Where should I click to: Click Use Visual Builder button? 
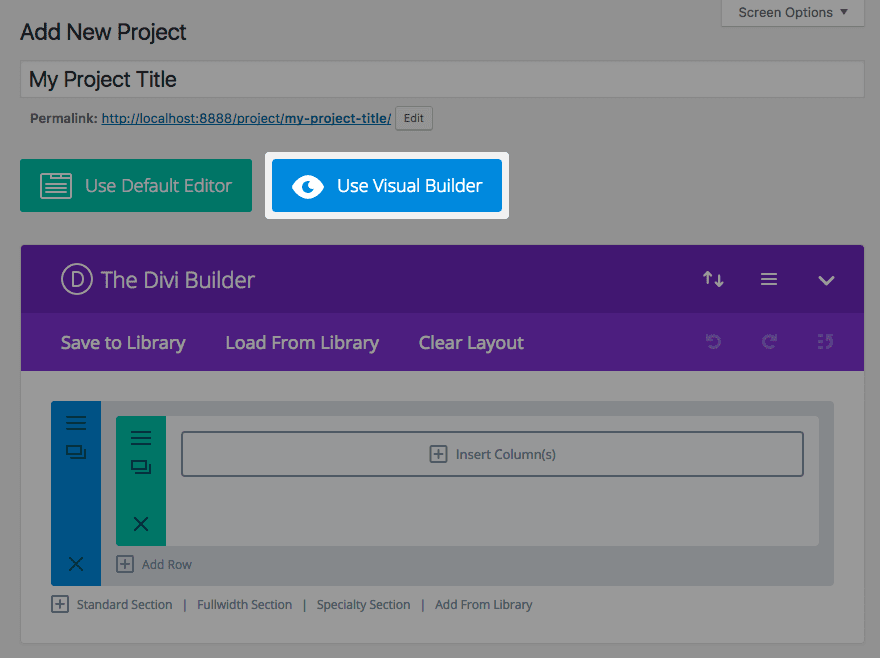(x=387, y=186)
